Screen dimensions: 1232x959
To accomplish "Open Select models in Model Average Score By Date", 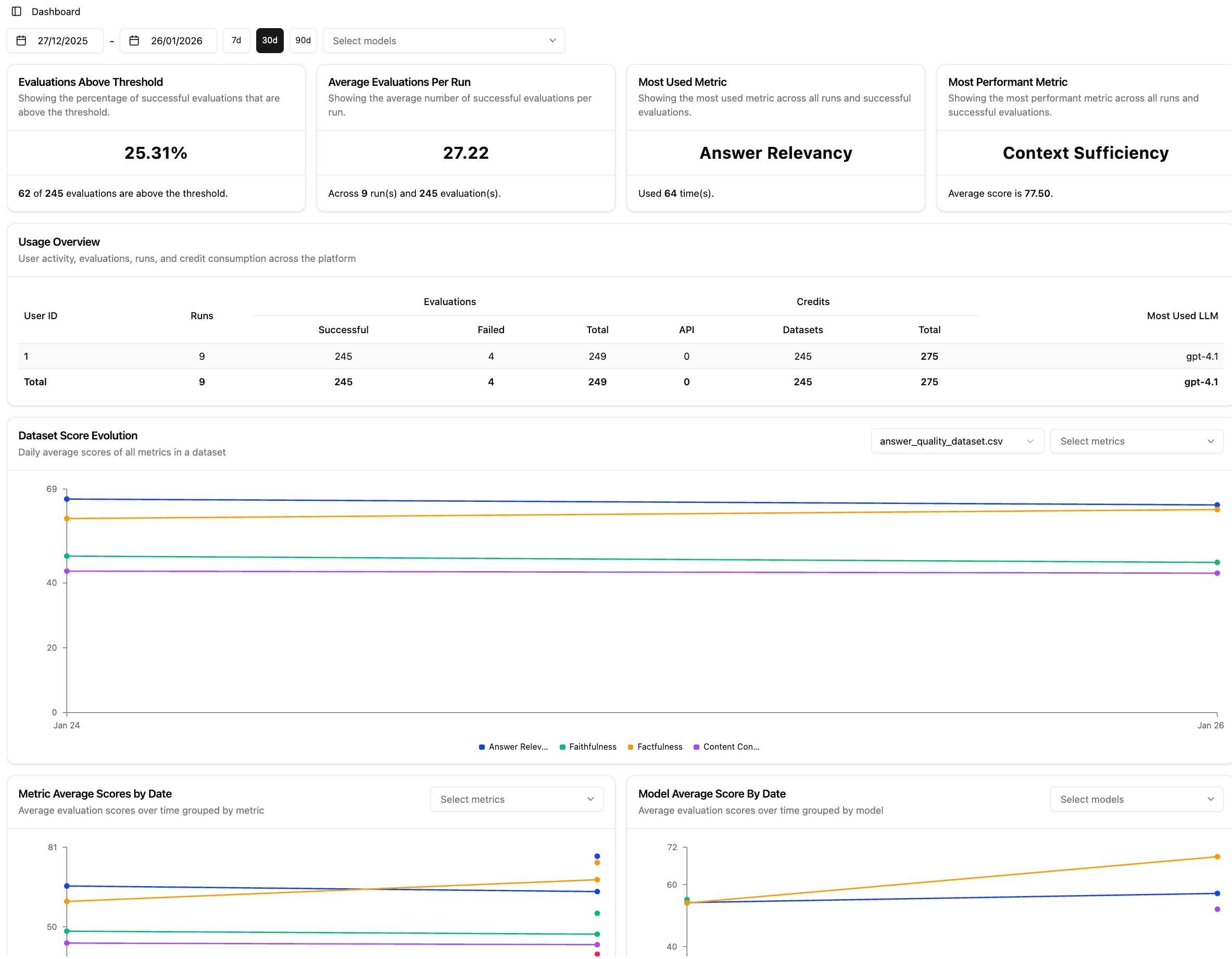I will point(1136,799).
